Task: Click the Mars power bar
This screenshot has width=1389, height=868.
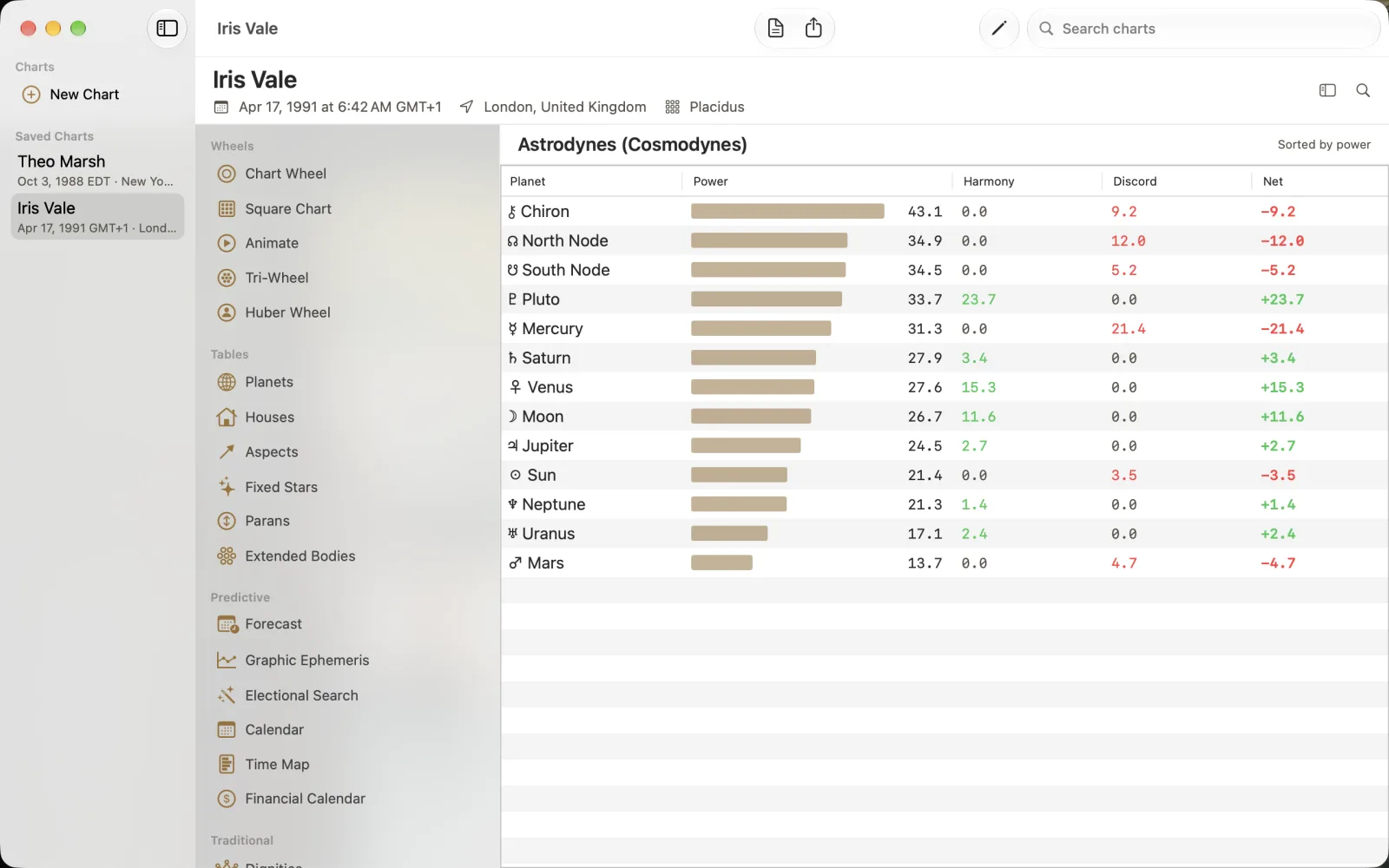Action: click(x=721, y=563)
